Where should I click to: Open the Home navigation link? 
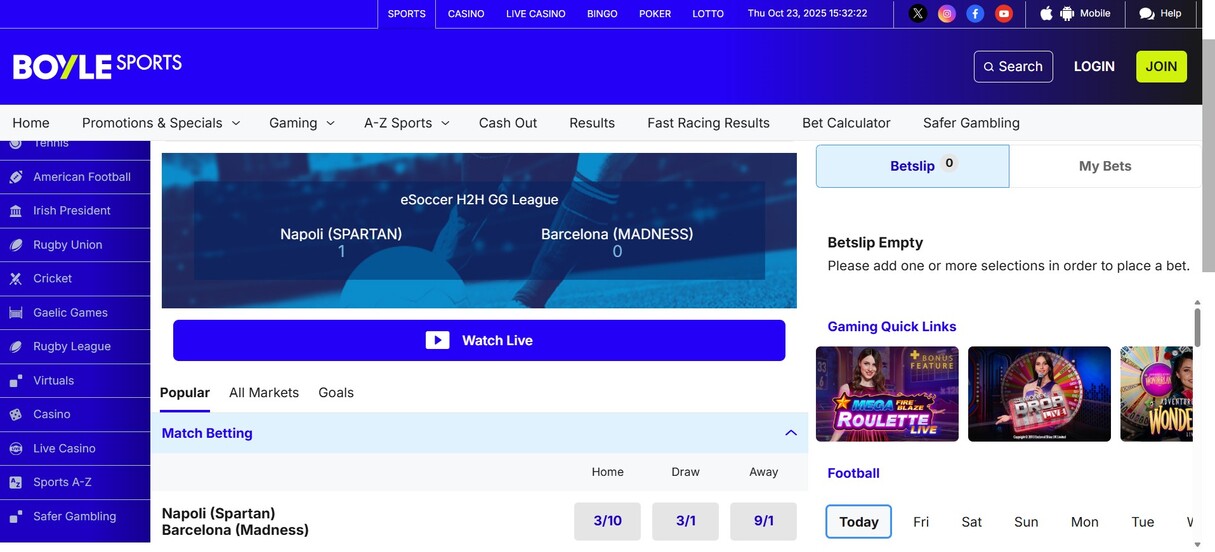pos(31,123)
